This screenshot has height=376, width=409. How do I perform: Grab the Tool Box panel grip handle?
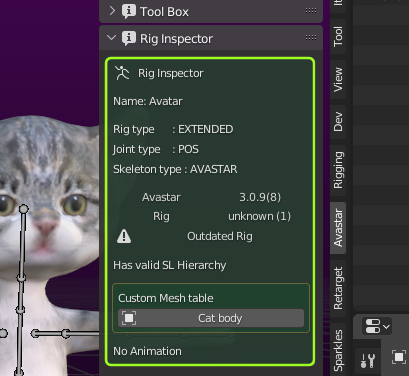point(311,11)
